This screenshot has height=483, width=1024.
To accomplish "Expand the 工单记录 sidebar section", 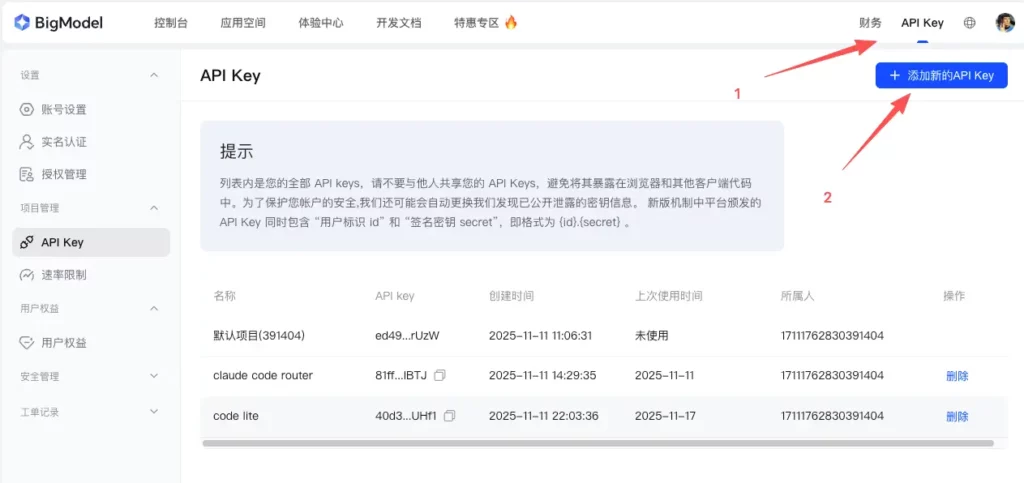I will (154, 411).
